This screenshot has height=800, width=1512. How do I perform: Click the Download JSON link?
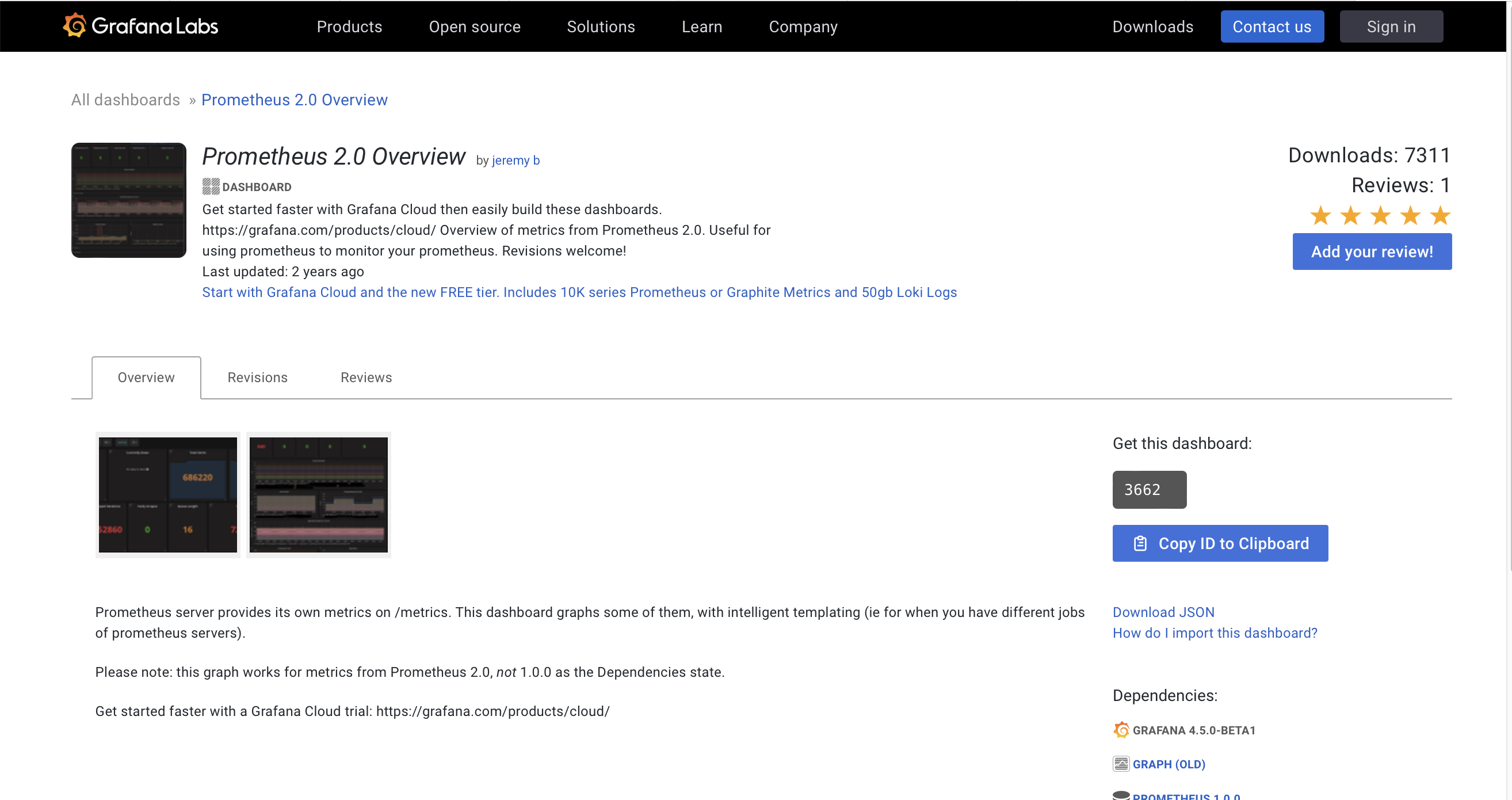point(1163,612)
